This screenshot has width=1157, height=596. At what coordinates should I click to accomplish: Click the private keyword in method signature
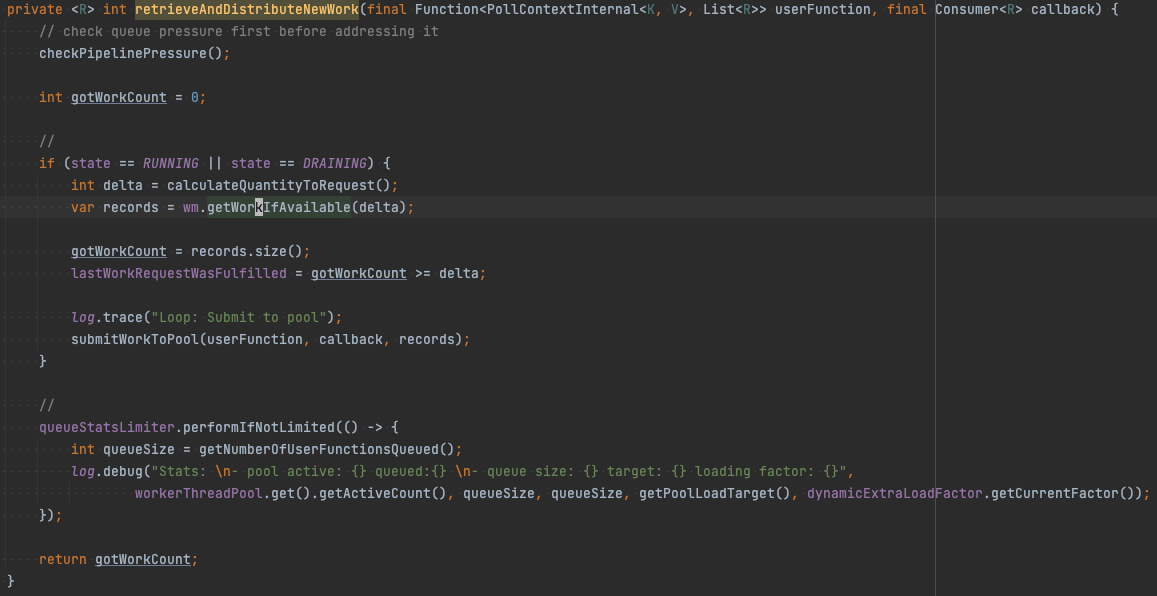point(35,10)
